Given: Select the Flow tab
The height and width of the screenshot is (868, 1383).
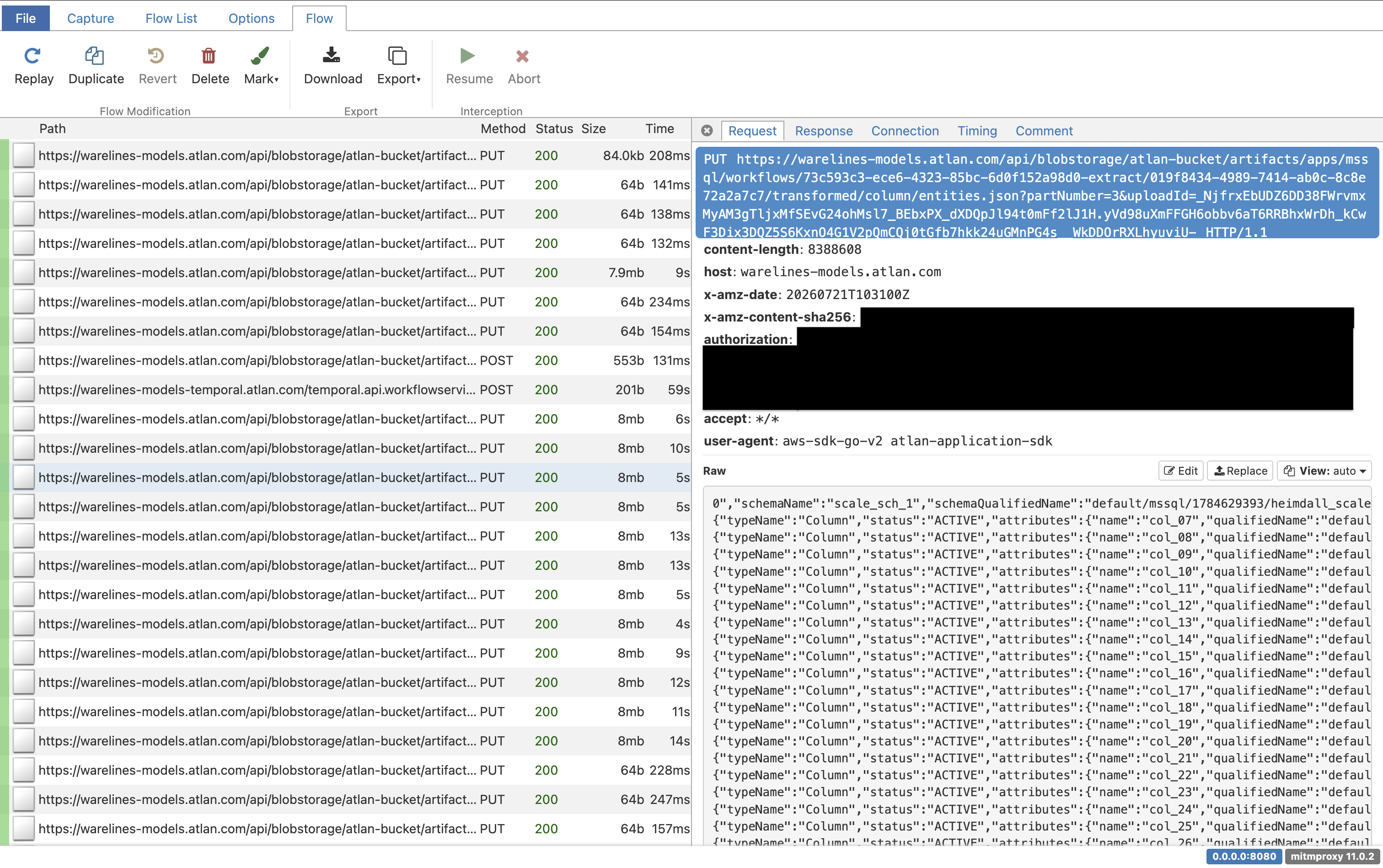Looking at the screenshot, I should tap(319, 18).
